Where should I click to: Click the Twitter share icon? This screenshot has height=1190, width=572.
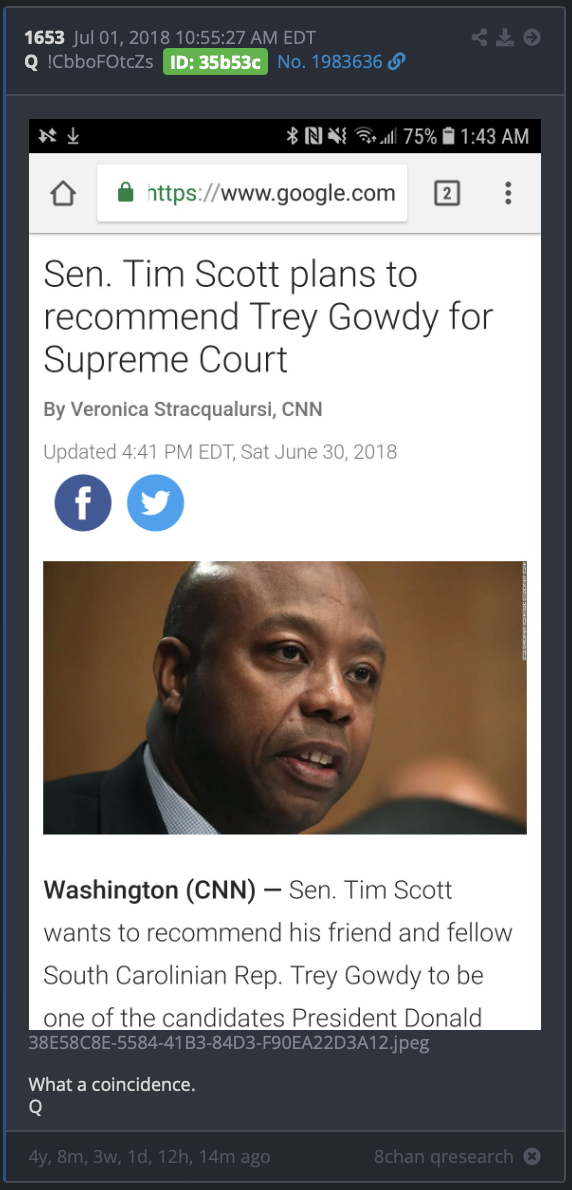pyautogui.click(x=155, y=502)
